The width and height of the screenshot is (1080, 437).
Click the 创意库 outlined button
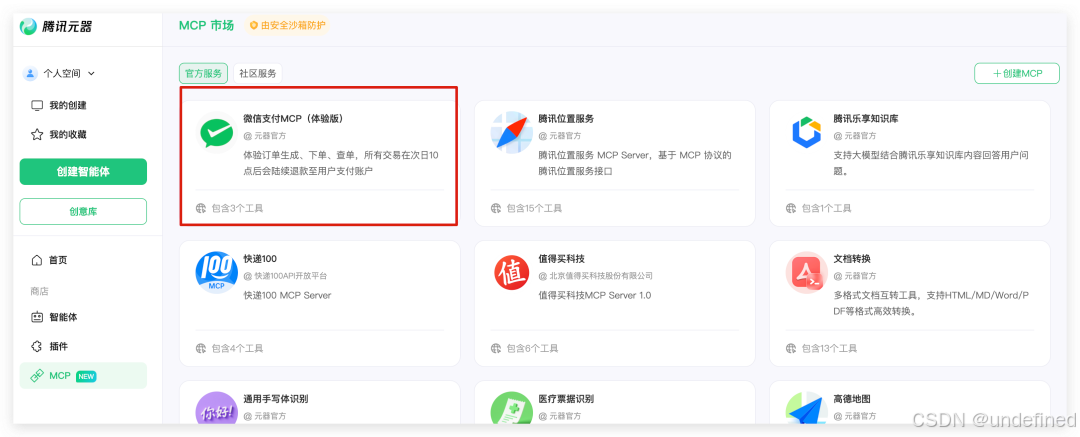83,212
